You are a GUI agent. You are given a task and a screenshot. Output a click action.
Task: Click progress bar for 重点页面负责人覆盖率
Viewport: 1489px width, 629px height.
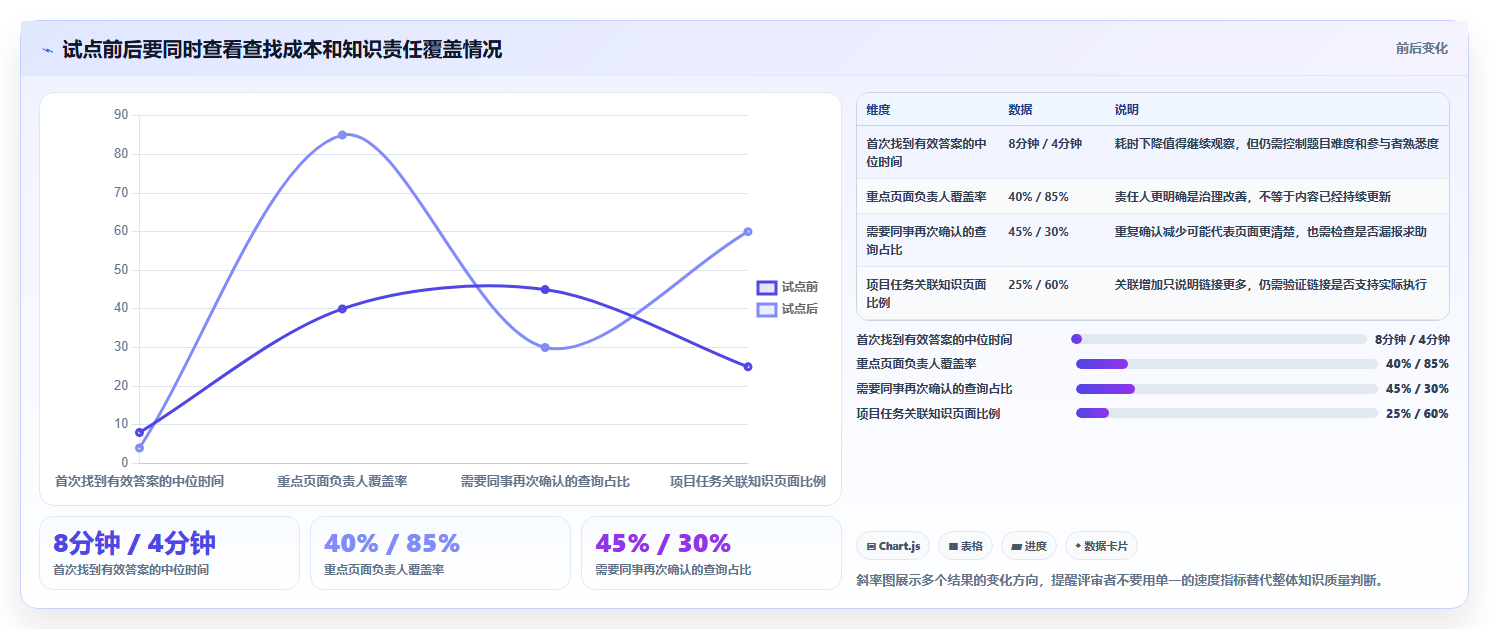point(1226,364)
